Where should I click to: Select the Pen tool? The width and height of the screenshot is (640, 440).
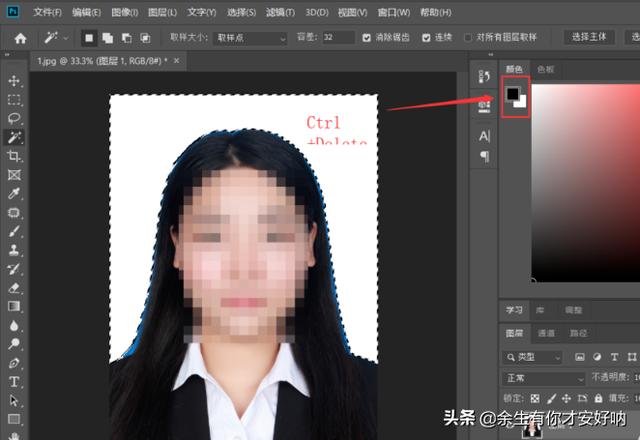click(14, 363)
